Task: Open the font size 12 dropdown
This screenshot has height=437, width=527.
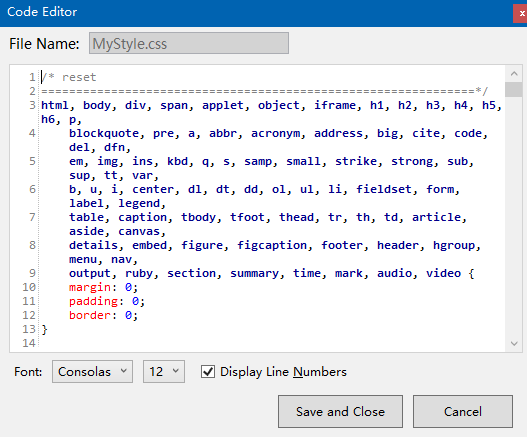Action: click(164, 371)
